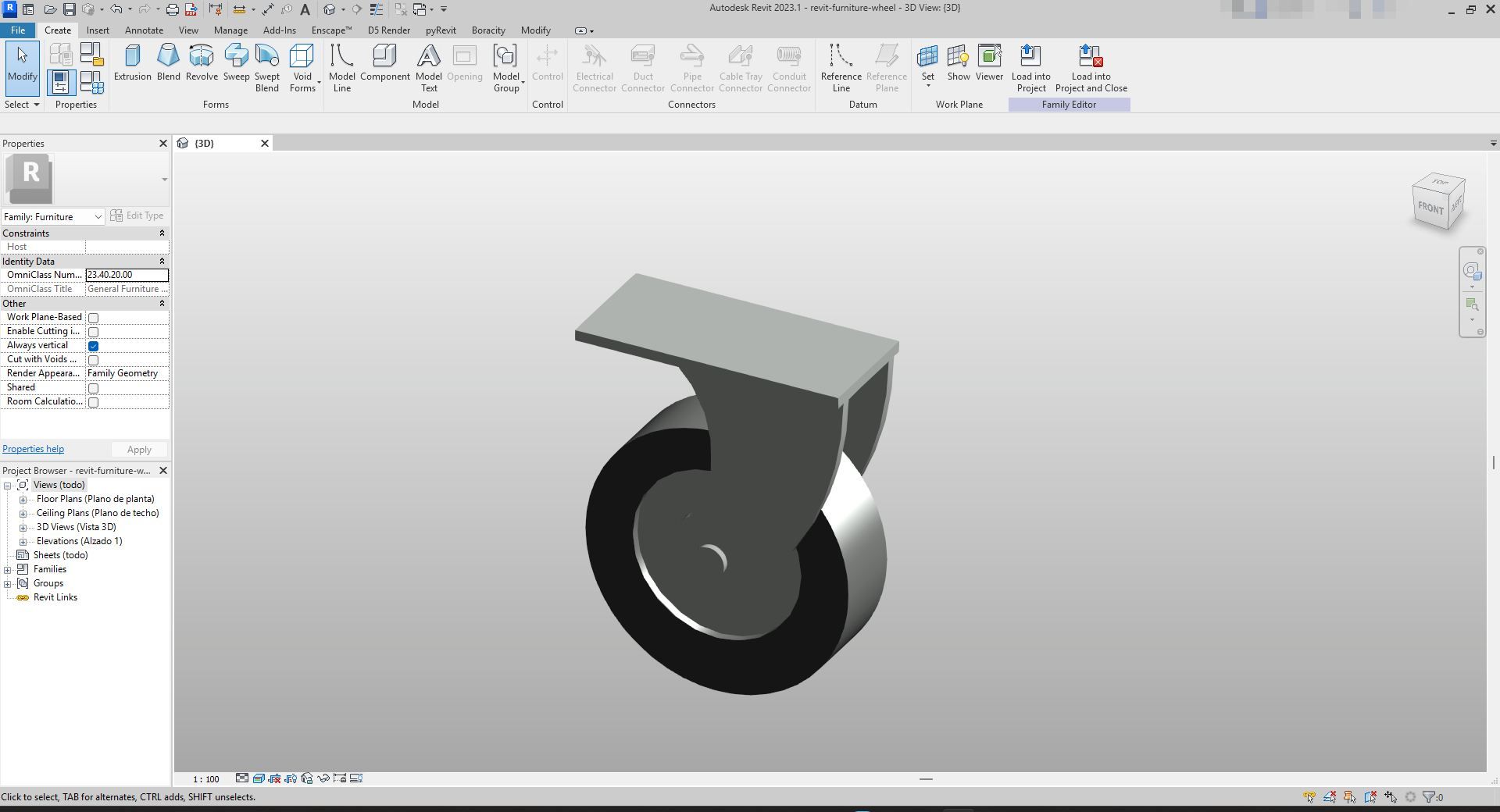1500x812 pixels.
Task: Open the Manage ribbon tab
Action: pos(230,30)
